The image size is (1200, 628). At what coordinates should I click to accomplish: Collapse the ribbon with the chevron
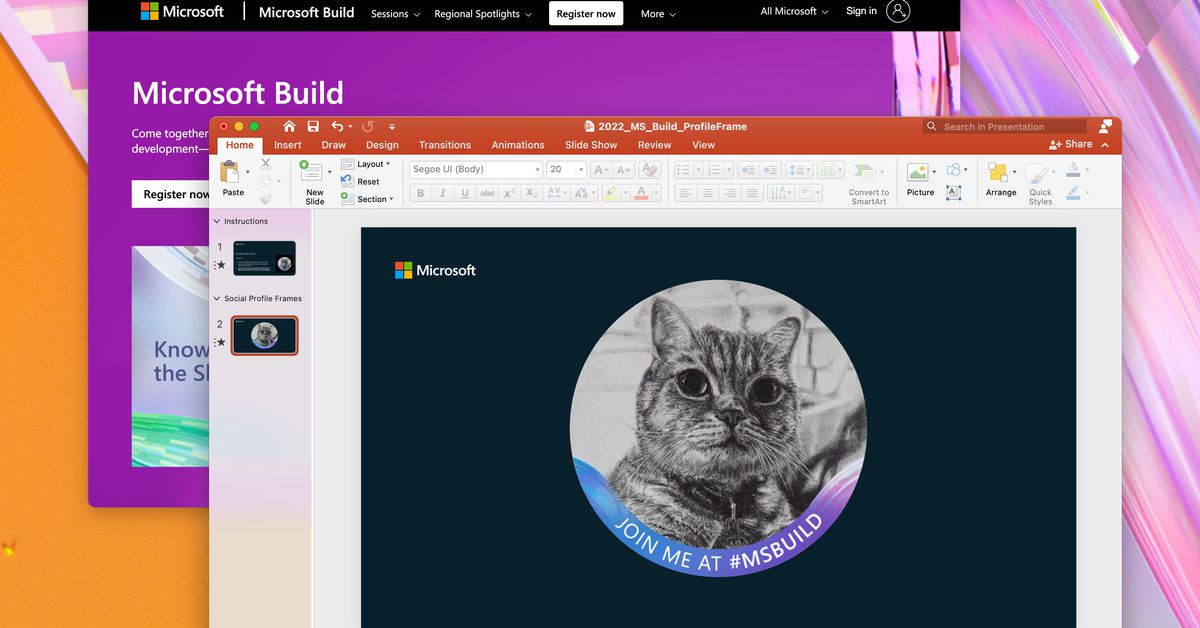coord(1105,145)
